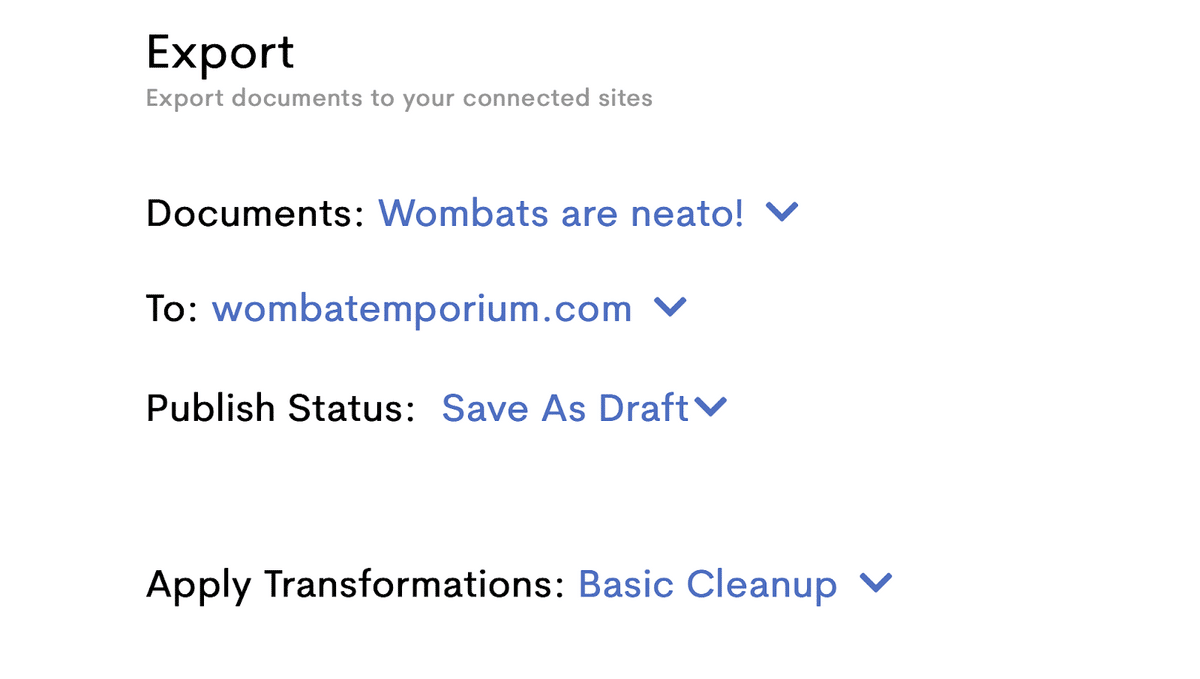Click the chevron next to Wombats are neato!
The image size is (1200, 679).
pos(781,212)
